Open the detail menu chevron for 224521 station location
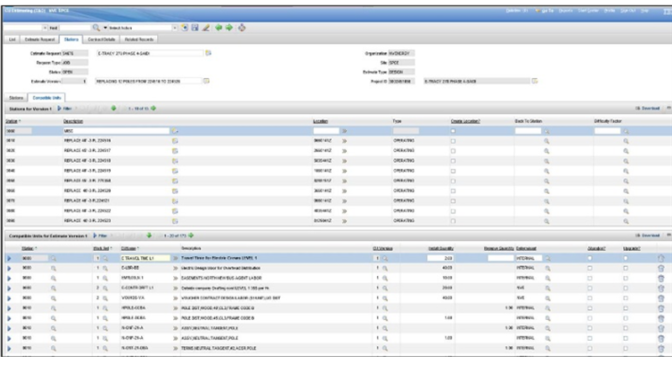The height and width of the screenshot is (372, 672). coord(345,201)
